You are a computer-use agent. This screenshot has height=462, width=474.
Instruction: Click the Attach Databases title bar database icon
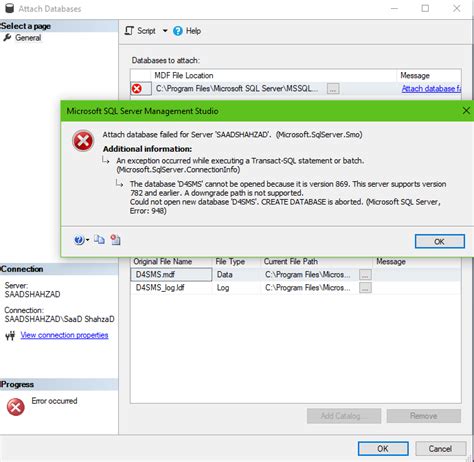[x=10, y=8]
